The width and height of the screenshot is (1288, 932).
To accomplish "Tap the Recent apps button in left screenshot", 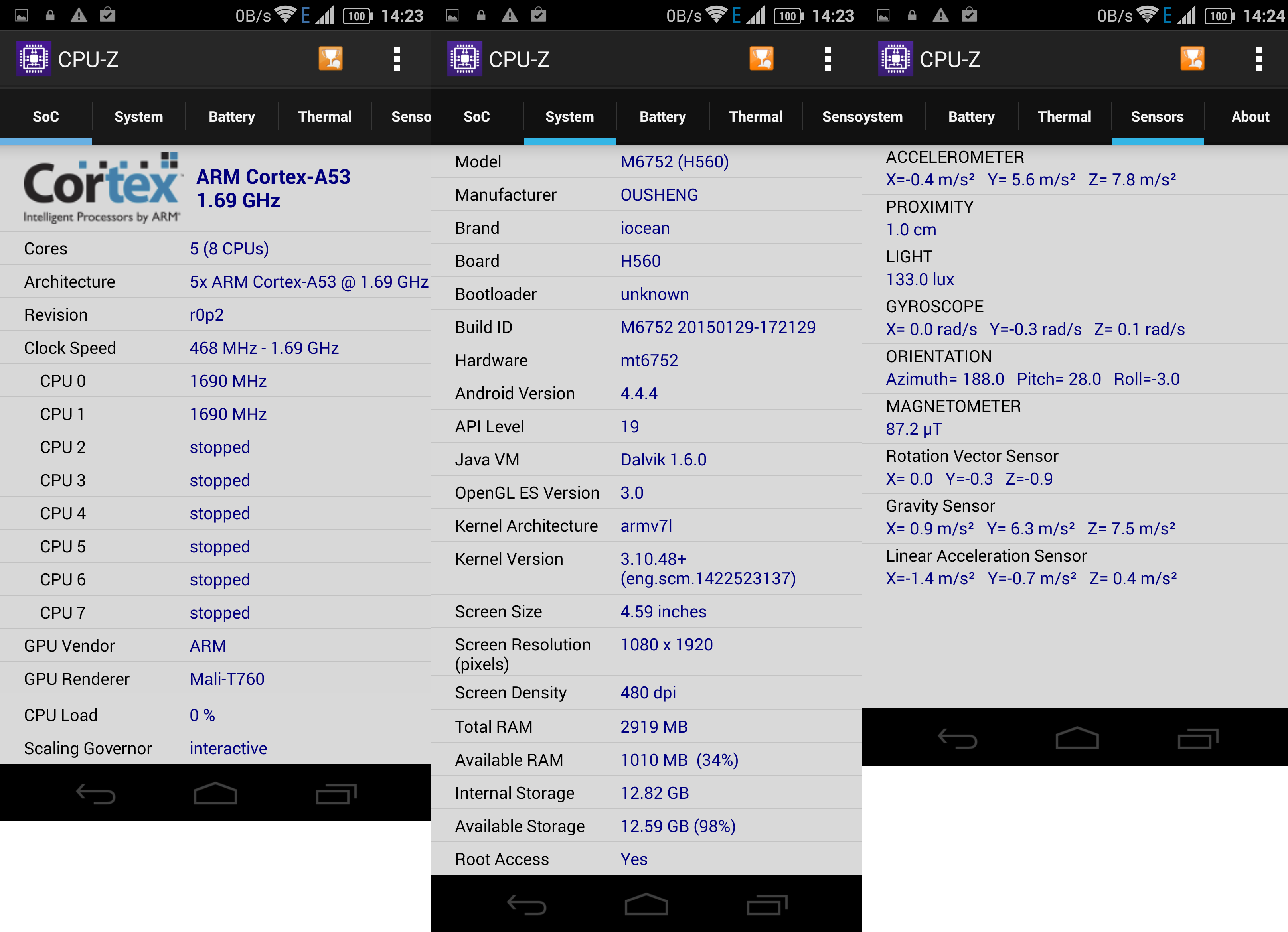I will coord(336,794).
